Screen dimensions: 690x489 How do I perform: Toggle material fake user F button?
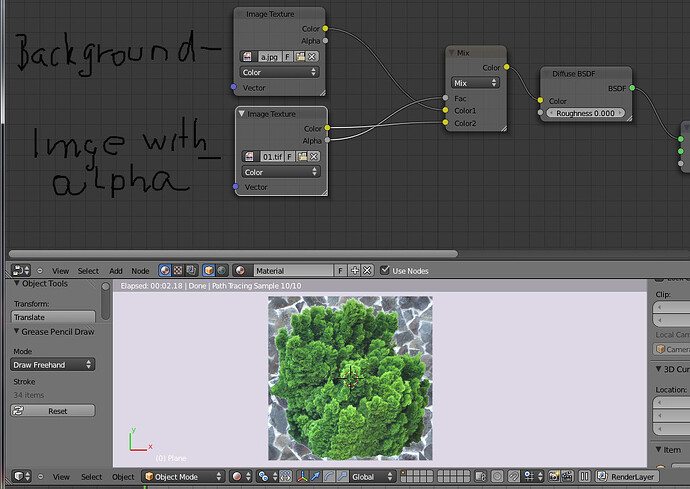(341, 270)
